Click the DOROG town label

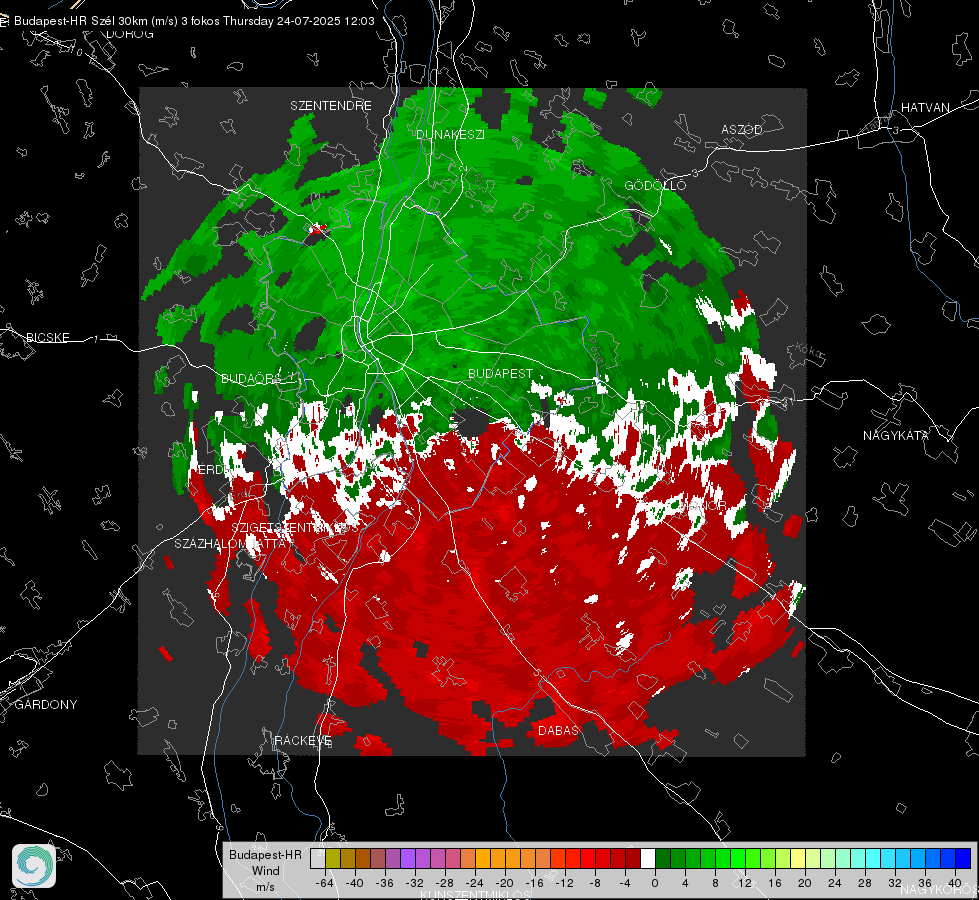[130, 34]
